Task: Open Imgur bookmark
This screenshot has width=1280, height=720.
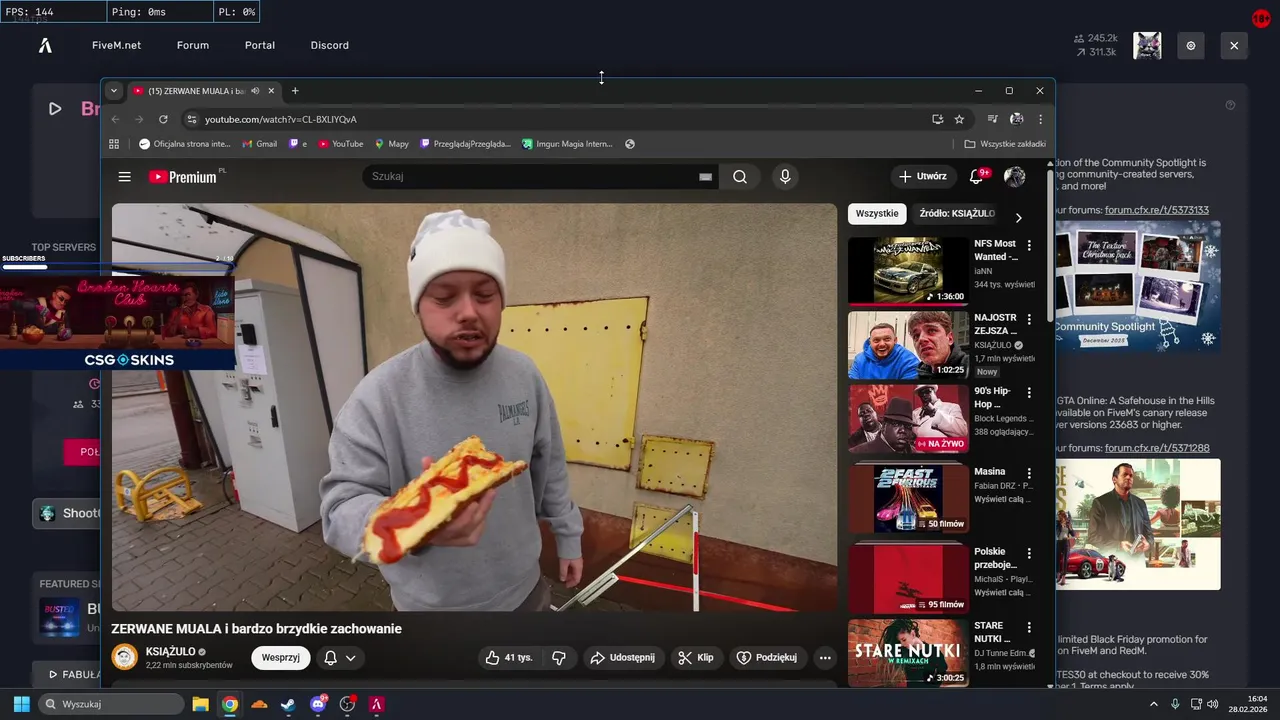Action: 567,144
